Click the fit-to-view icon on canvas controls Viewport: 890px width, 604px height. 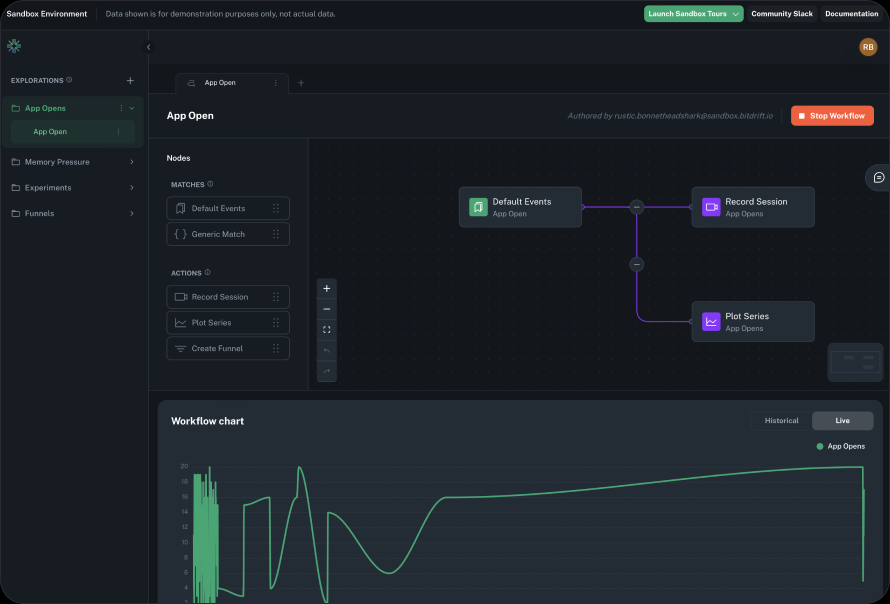pyautogui.click(x=326, y=329)
